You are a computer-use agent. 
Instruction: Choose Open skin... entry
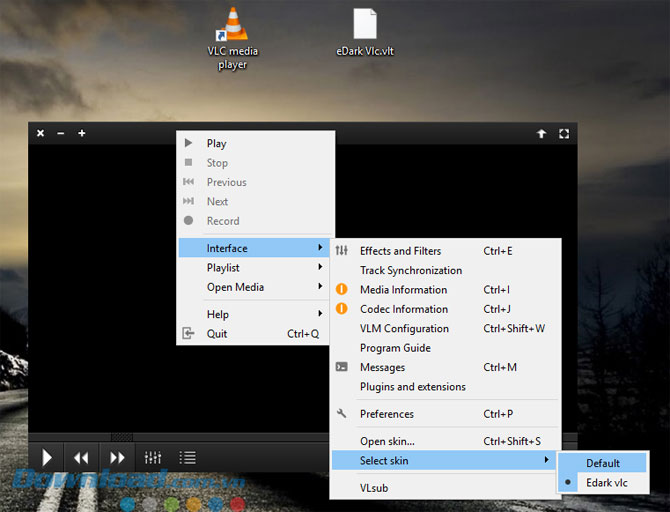[x=445, y=441]
